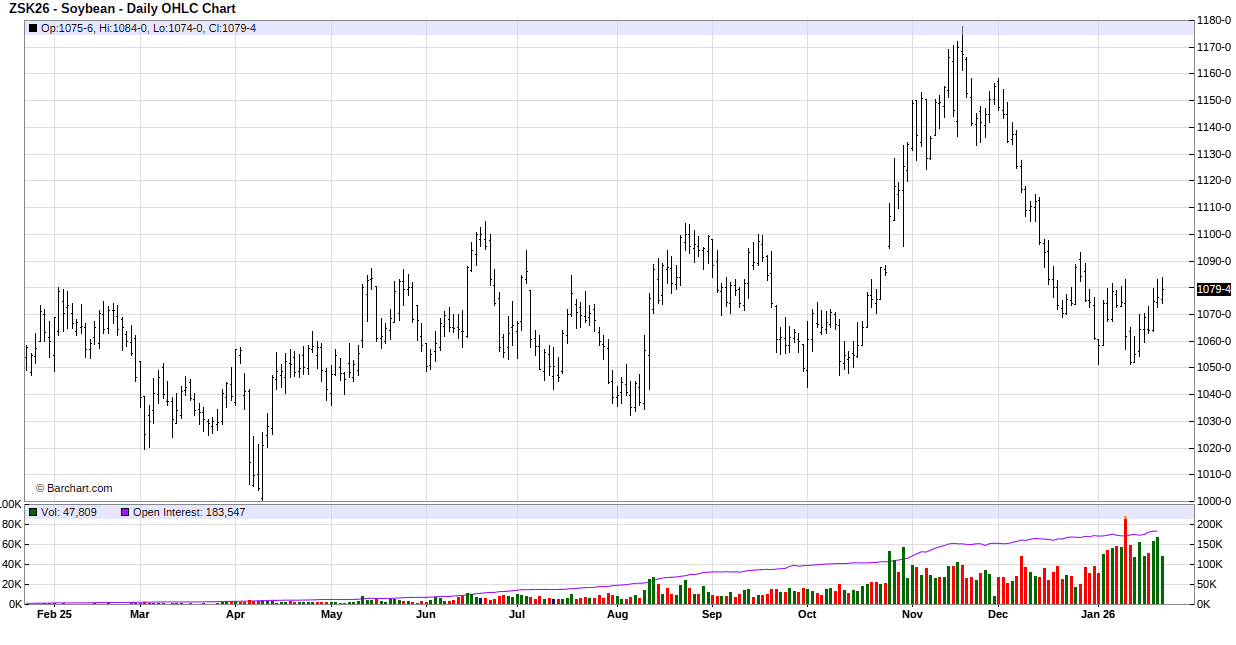This screenshot has width=1236, height=645.
Task: Select the Vol: 47,809 legend text
Action: 69,512
